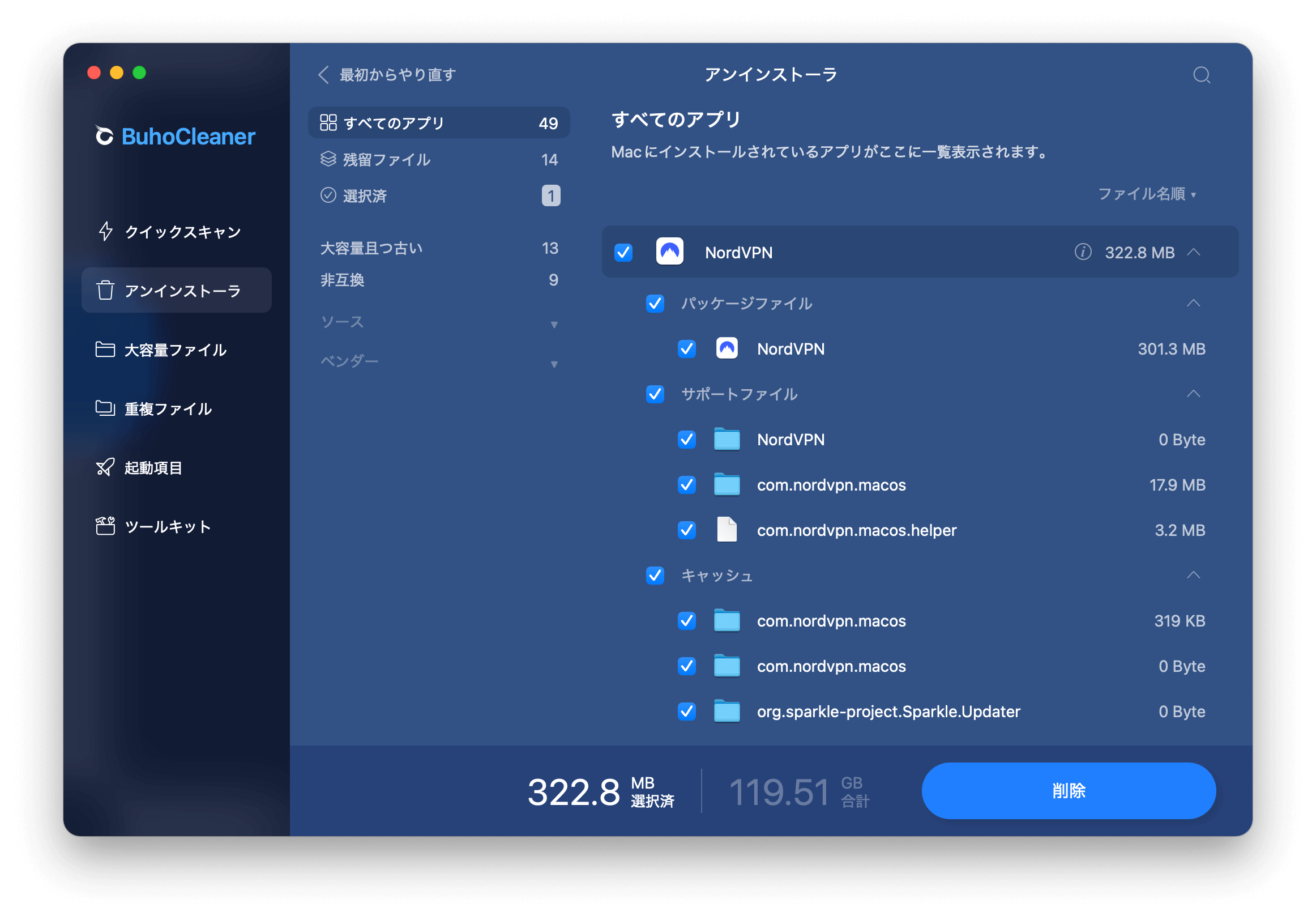
Task: Click the com.nordvpn.macos folder icon, 319 KB
Action: point(727,620)
